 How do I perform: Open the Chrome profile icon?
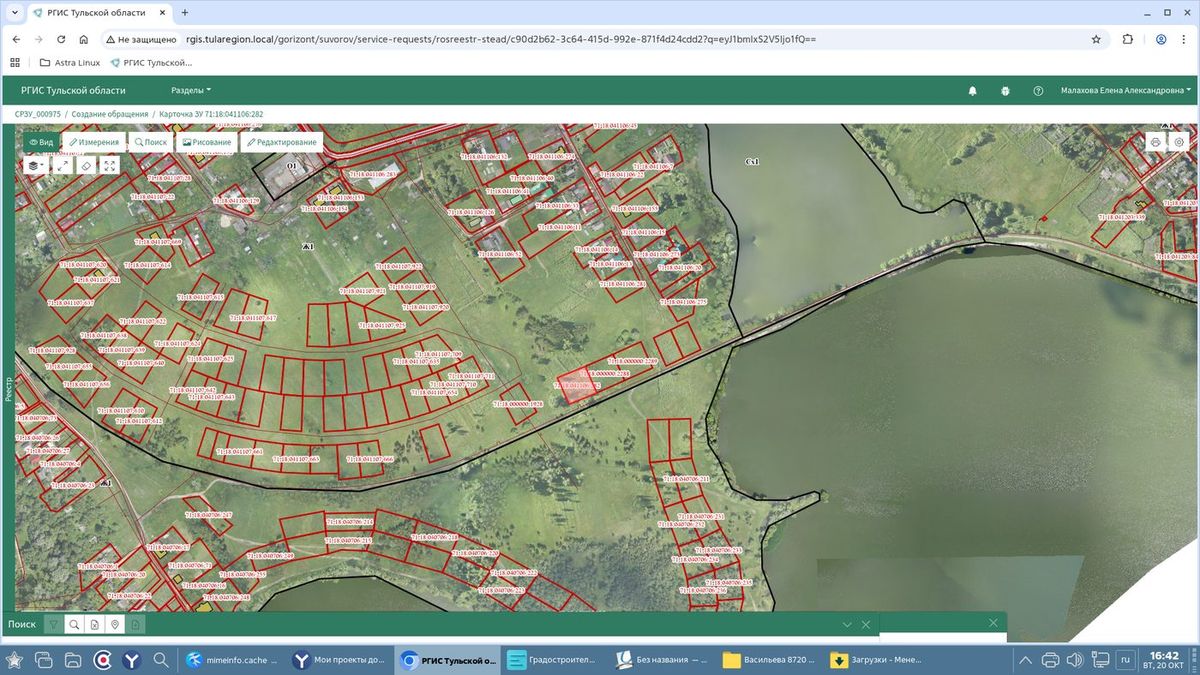click(1161, 39)
